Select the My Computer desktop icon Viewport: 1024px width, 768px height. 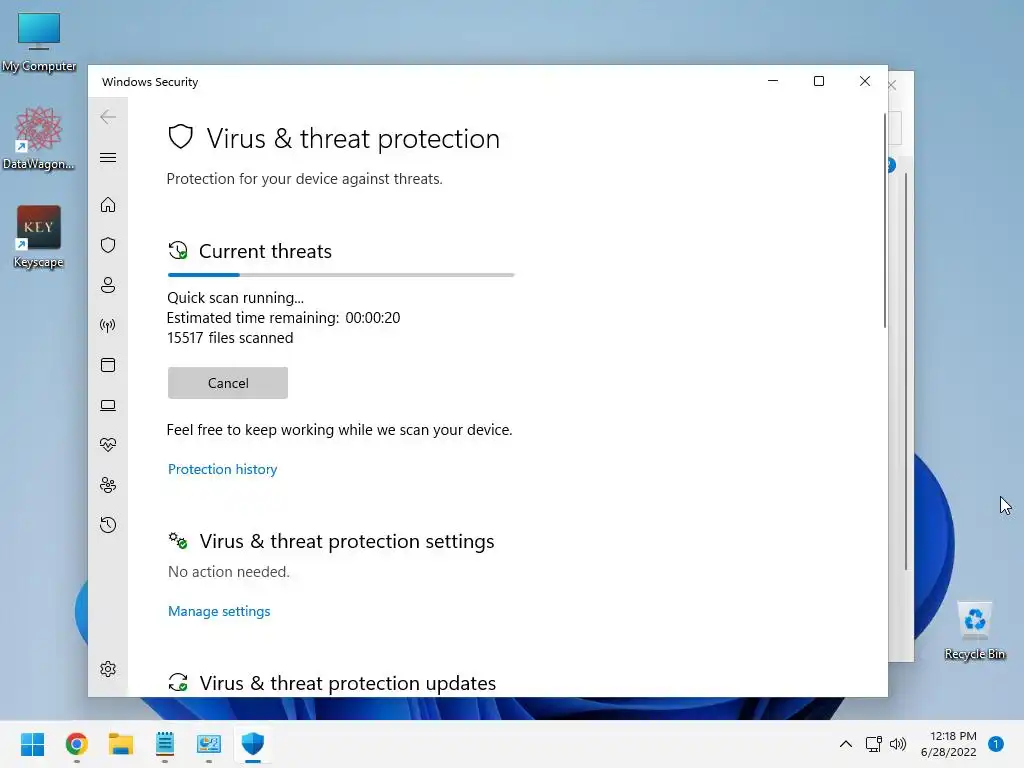click(x=39, y=42)
